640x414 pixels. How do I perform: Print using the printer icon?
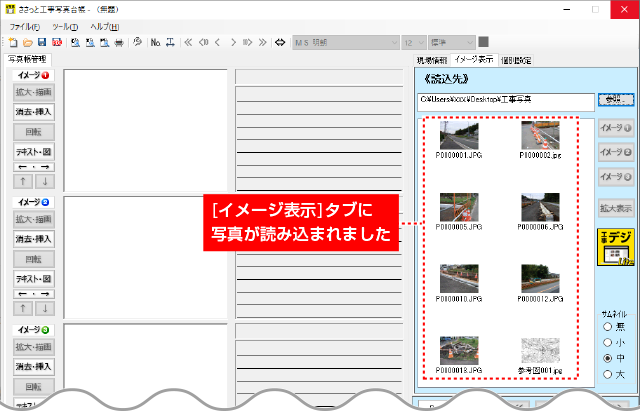point(119,42)
